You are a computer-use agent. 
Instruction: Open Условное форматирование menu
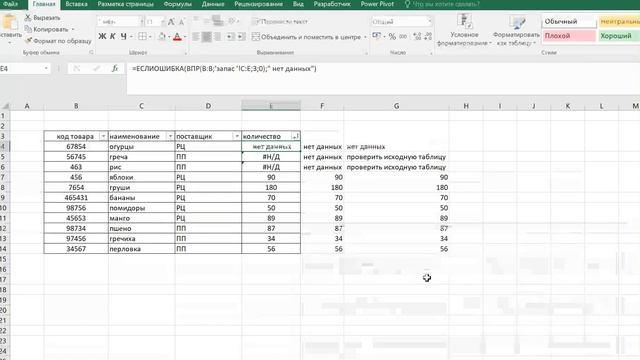[x=464, y=30]
